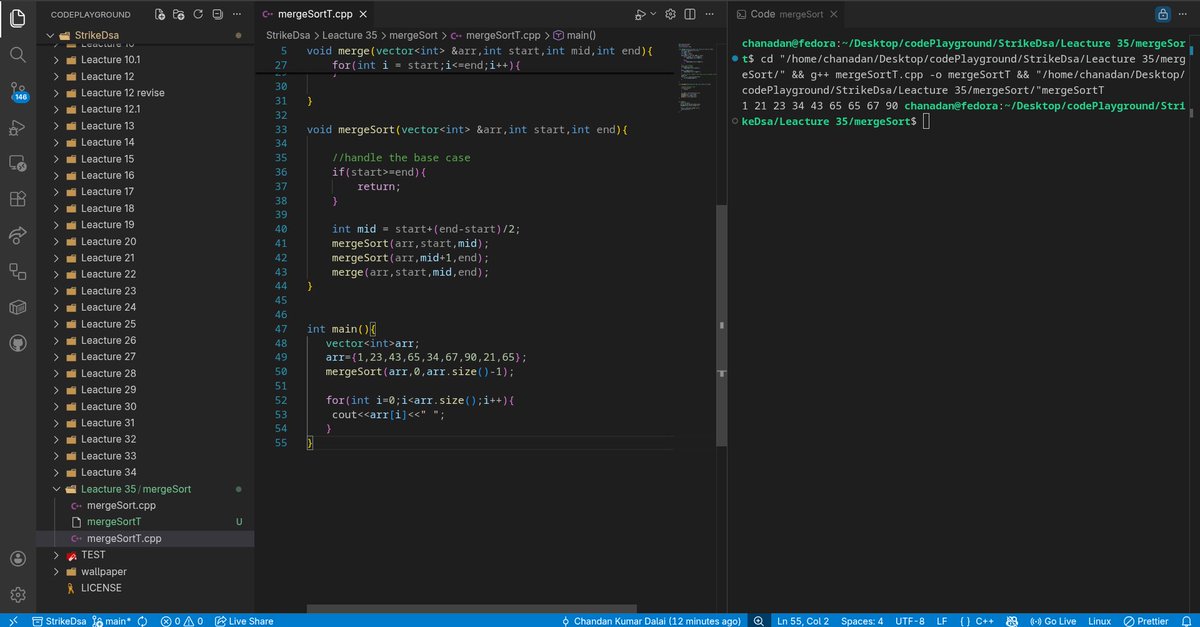Open the Explorer view in the activity bar
Image resolution: width=1200 pixels, height=627 pixels.
(x=17, y=17)
